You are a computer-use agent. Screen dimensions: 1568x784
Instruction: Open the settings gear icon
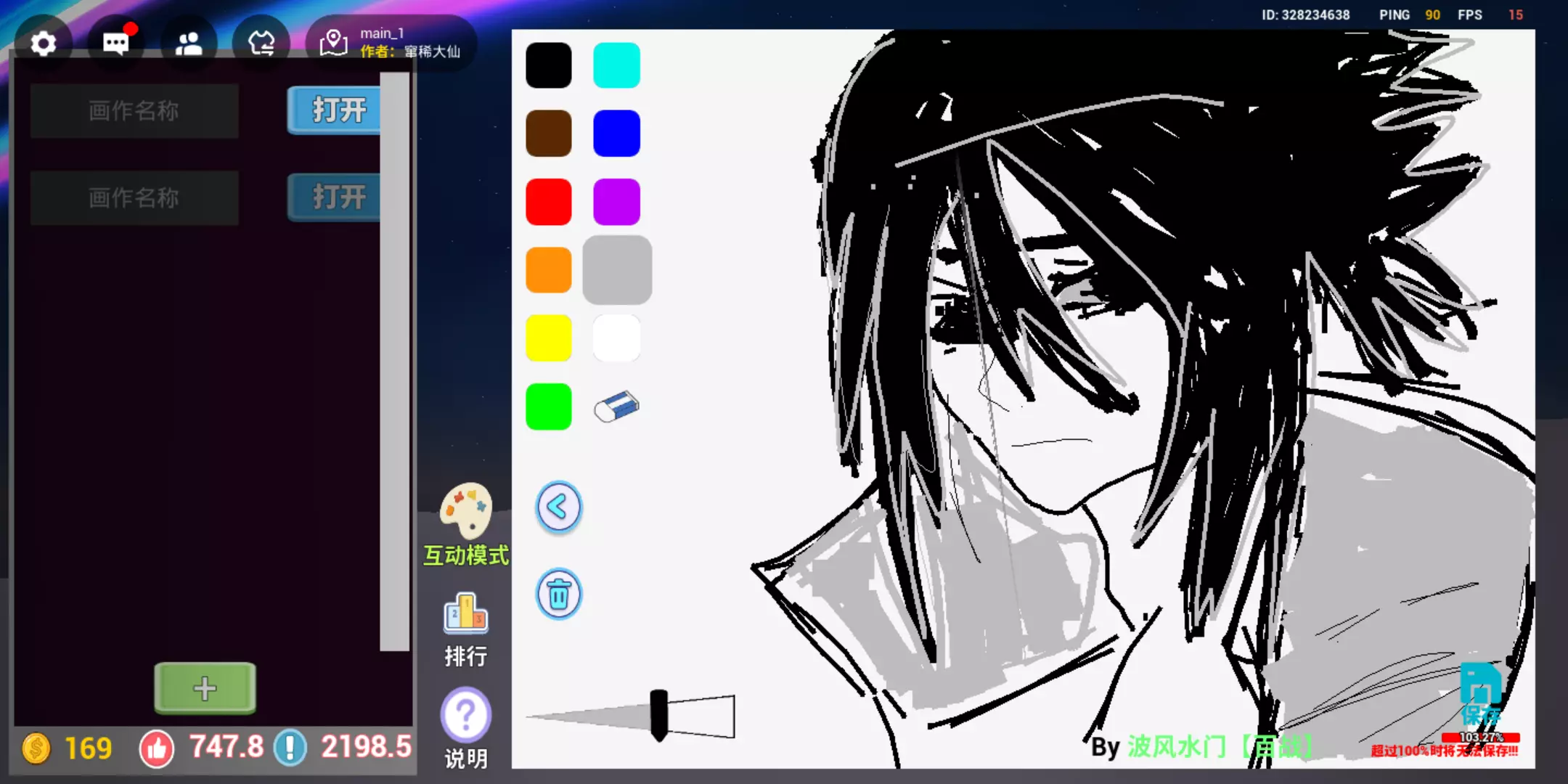click(44, 44)
